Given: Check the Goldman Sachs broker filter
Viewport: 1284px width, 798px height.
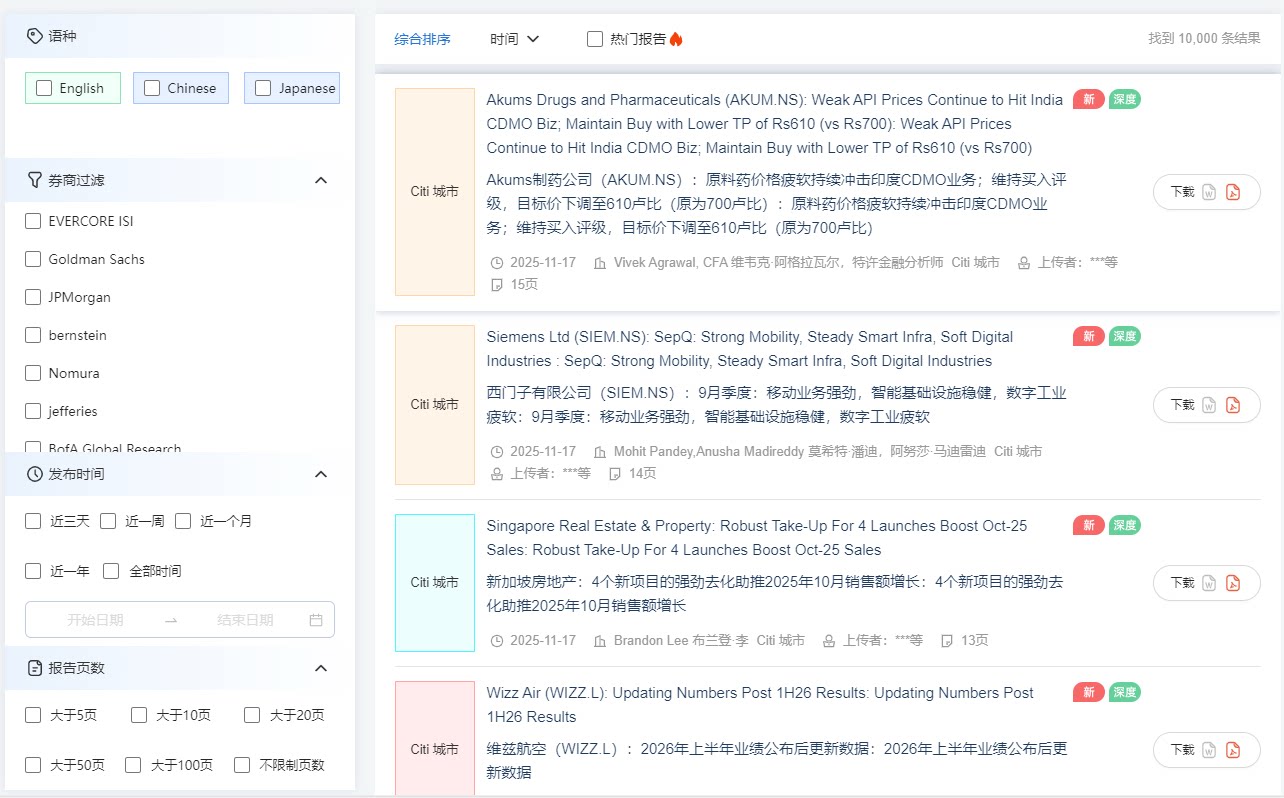Looking at the screenshot, I should tap(33, 259).
